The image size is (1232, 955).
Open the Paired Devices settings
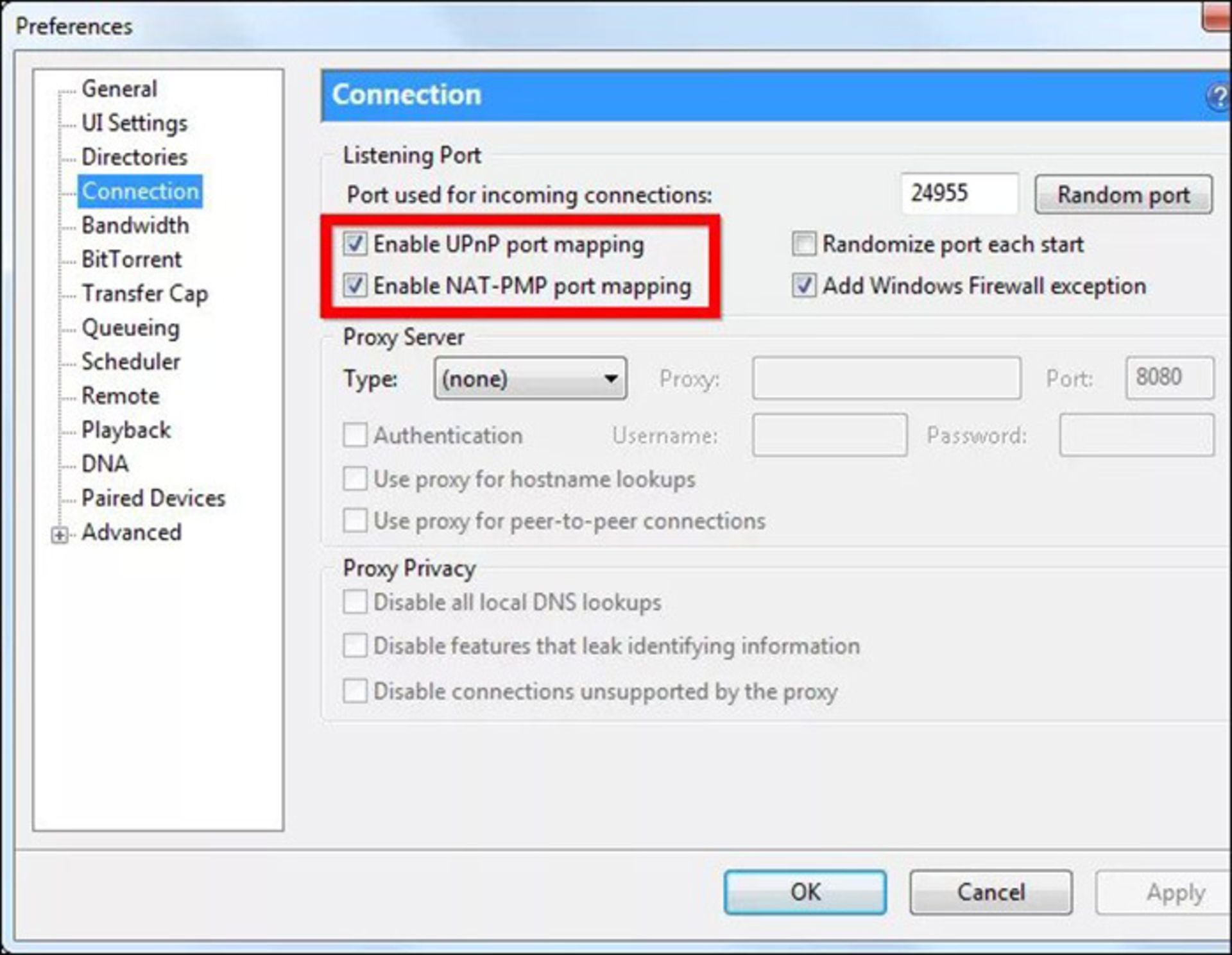(153, 498)
